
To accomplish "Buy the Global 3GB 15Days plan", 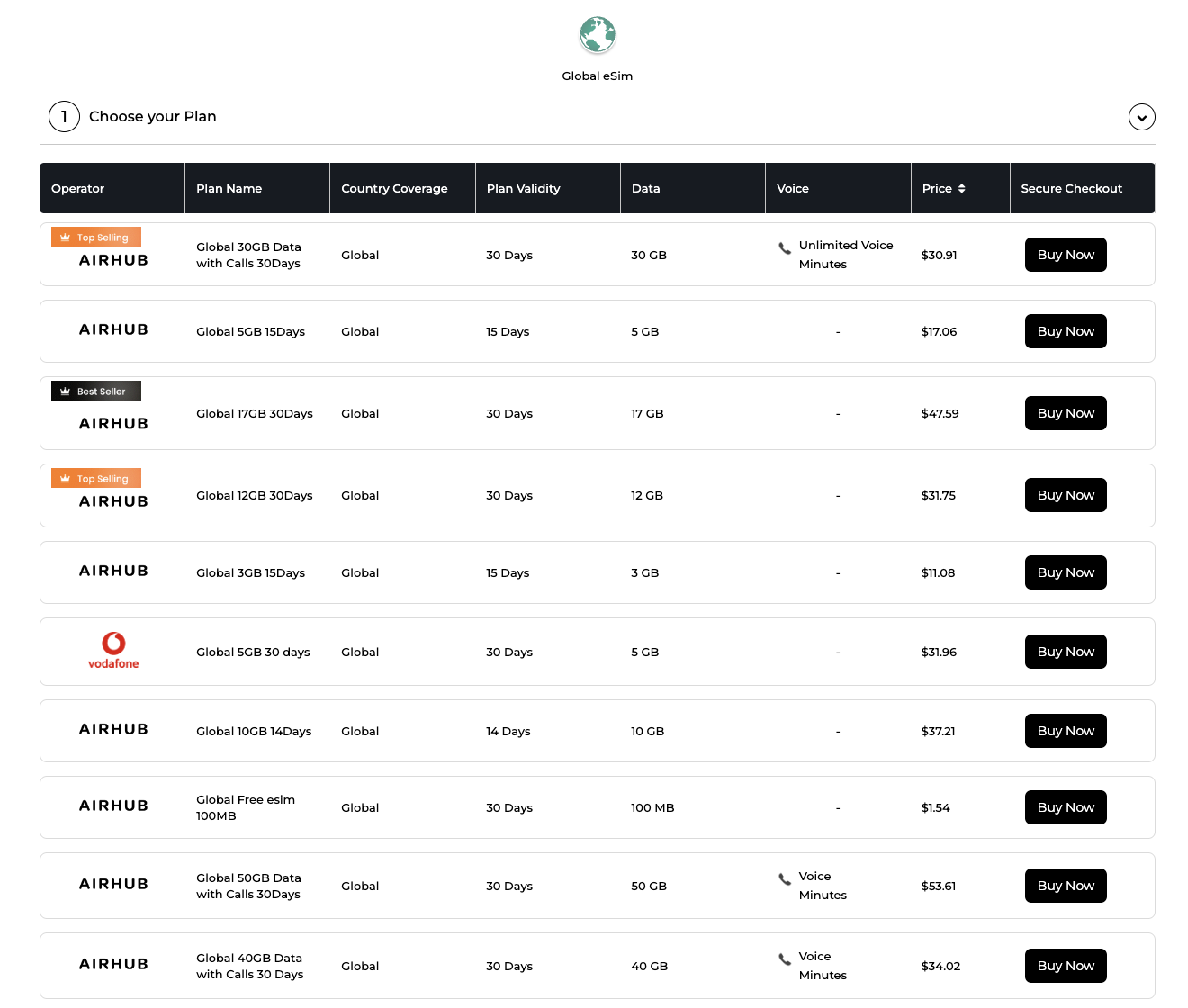I will tap(1066, 572).
